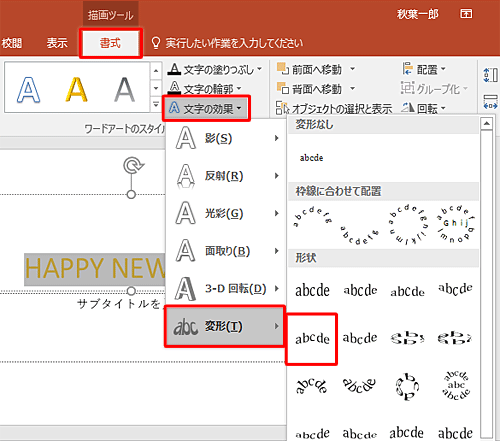500x441 pixels.
Task: Open the 配置 align dropdown
Action: click(424, 69)
